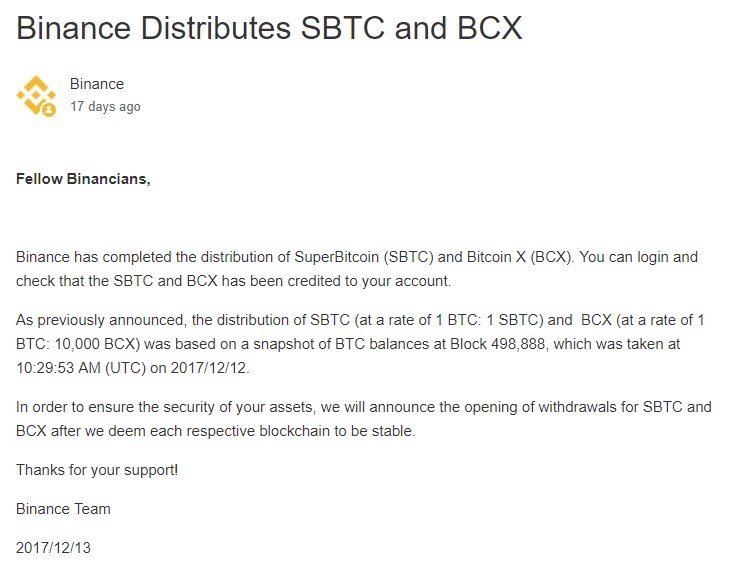Click the 'Thanks for your support!' line
The image size is (738, 569).
(x=97, y=470)
